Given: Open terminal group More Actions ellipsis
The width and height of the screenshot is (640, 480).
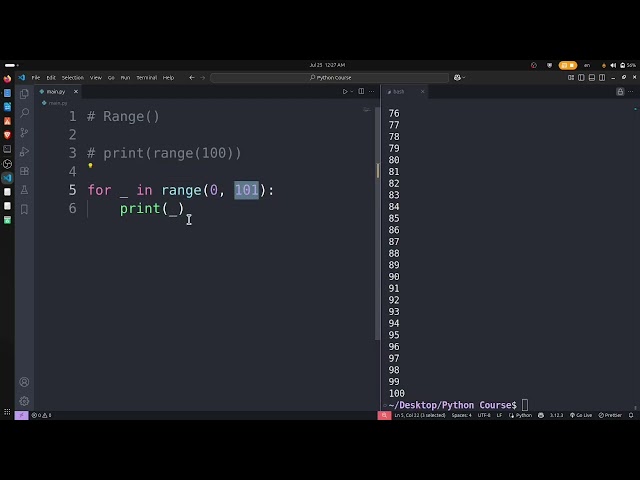Looking at the screenshot, I should (x=631, y=91).
